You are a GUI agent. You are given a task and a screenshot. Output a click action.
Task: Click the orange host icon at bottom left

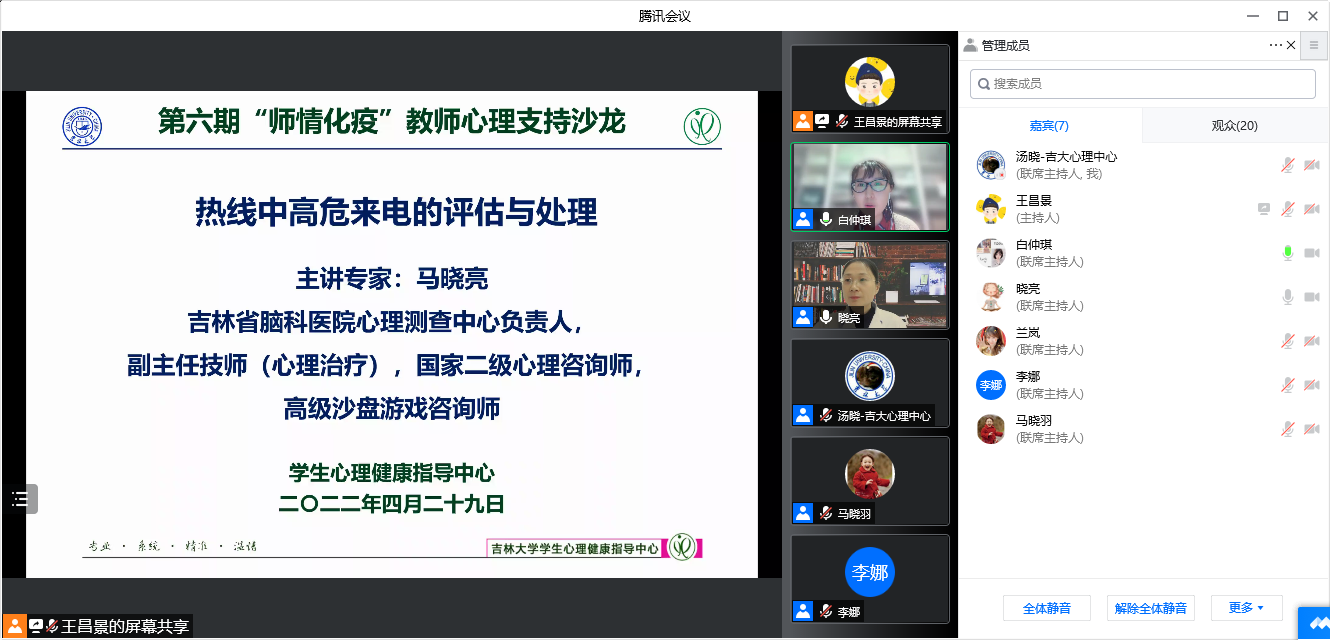(15, 626)
